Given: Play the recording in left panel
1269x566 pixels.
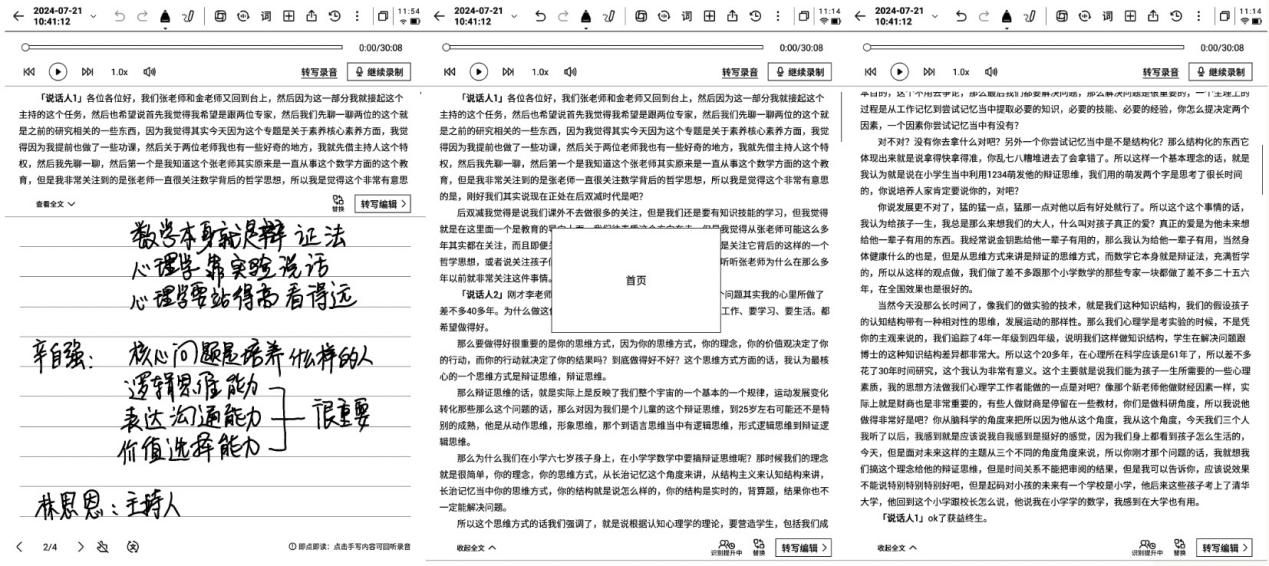Looking at the screenshot, I should tap(58, 72).
